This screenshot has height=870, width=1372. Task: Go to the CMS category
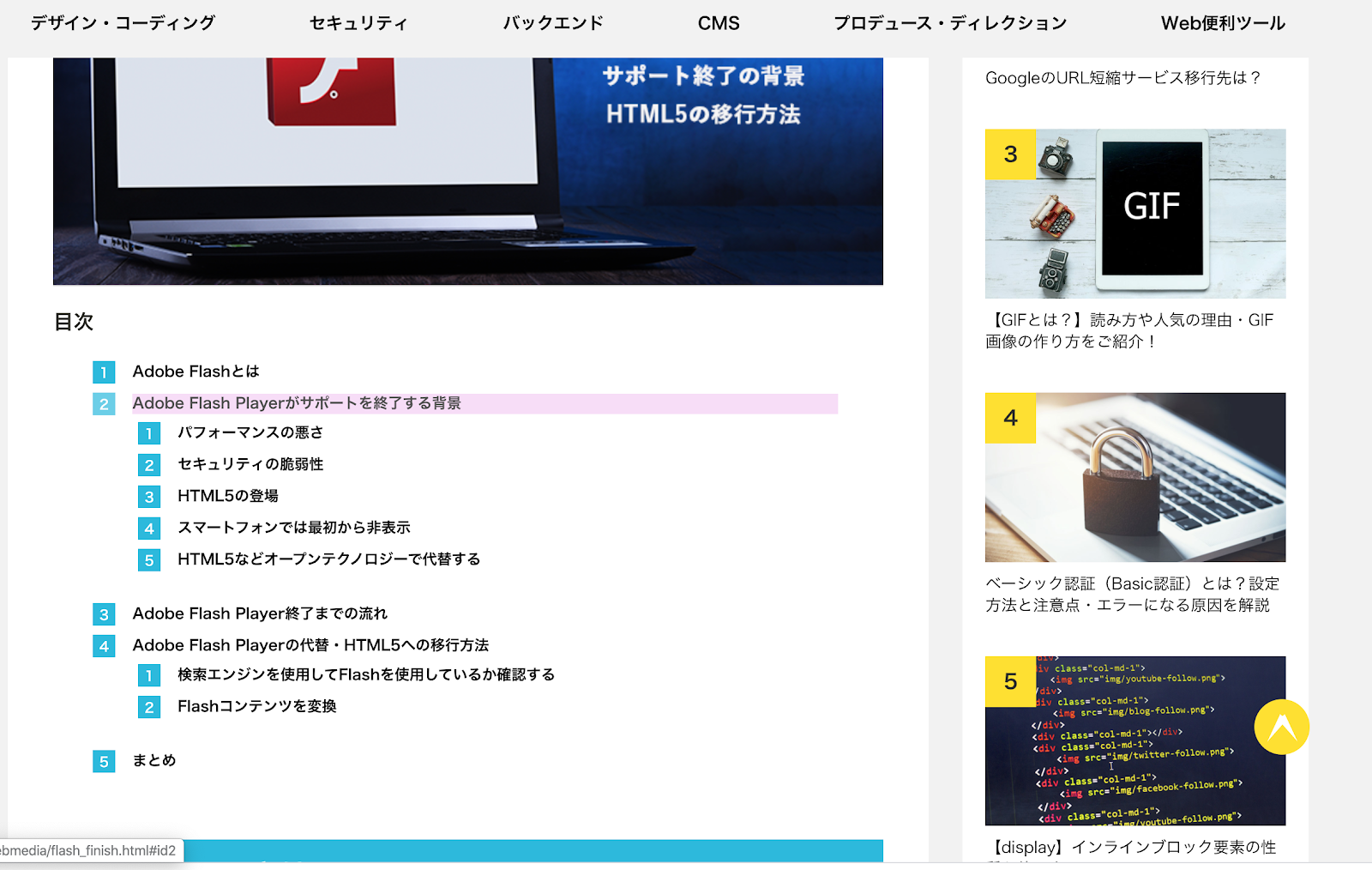point(719,23)
